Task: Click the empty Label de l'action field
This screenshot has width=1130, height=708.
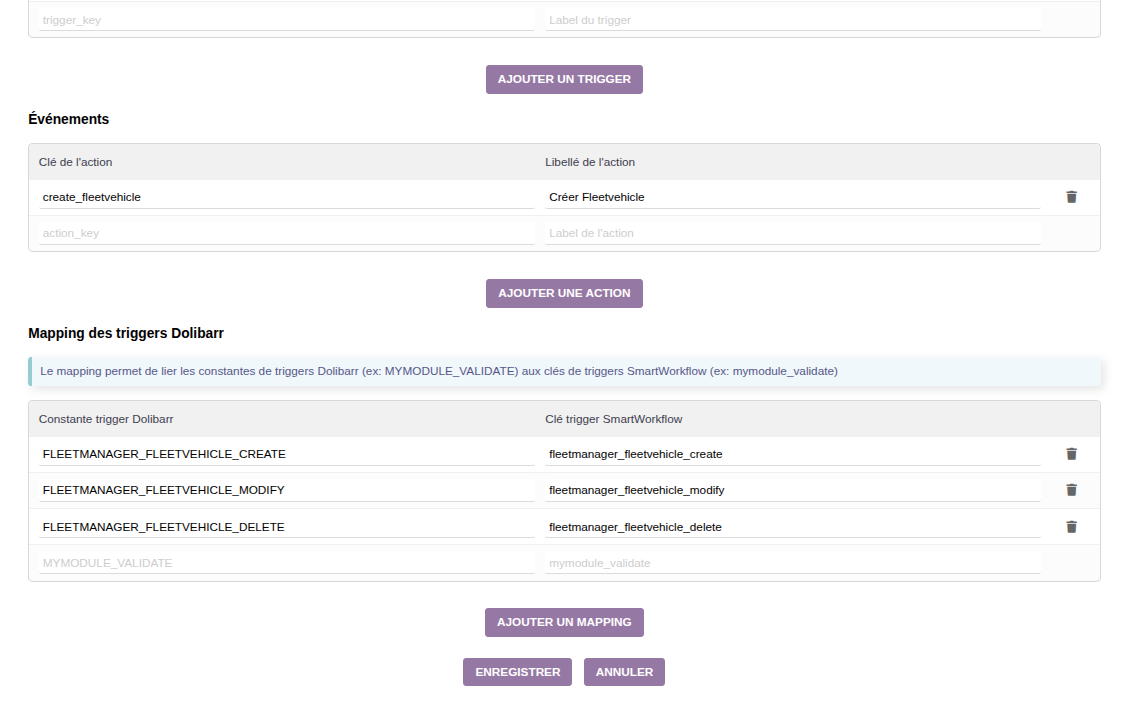Action: coord(792,233)
